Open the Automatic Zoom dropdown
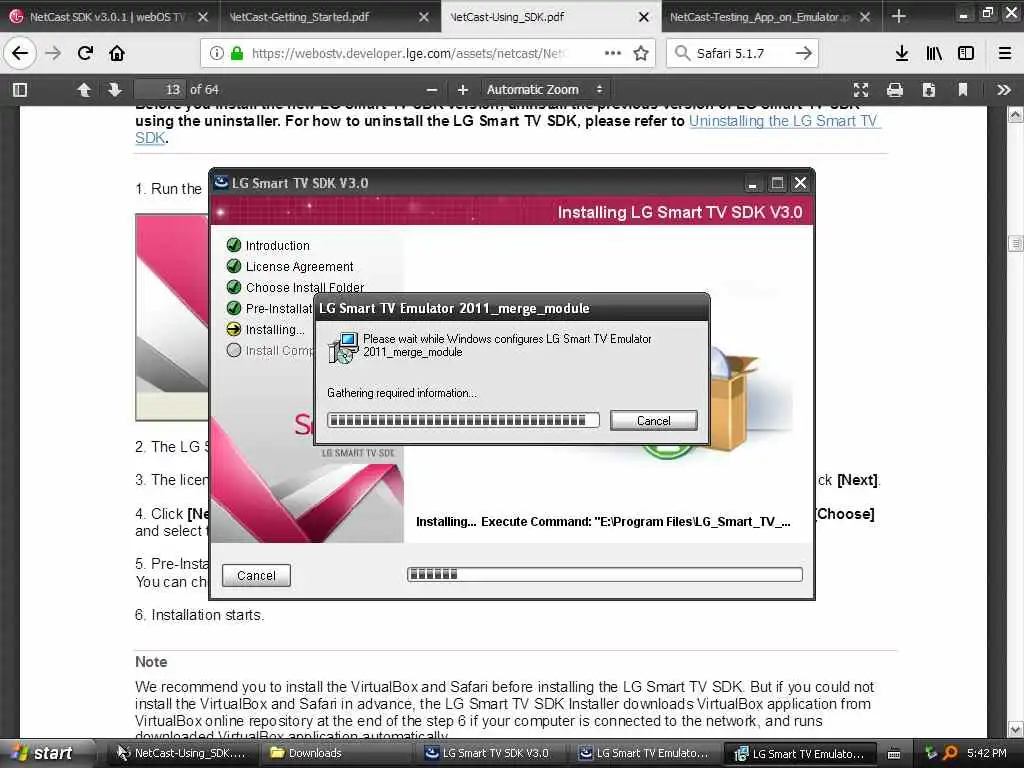The height and width of the screenshot is (768, 1024). 545,89
